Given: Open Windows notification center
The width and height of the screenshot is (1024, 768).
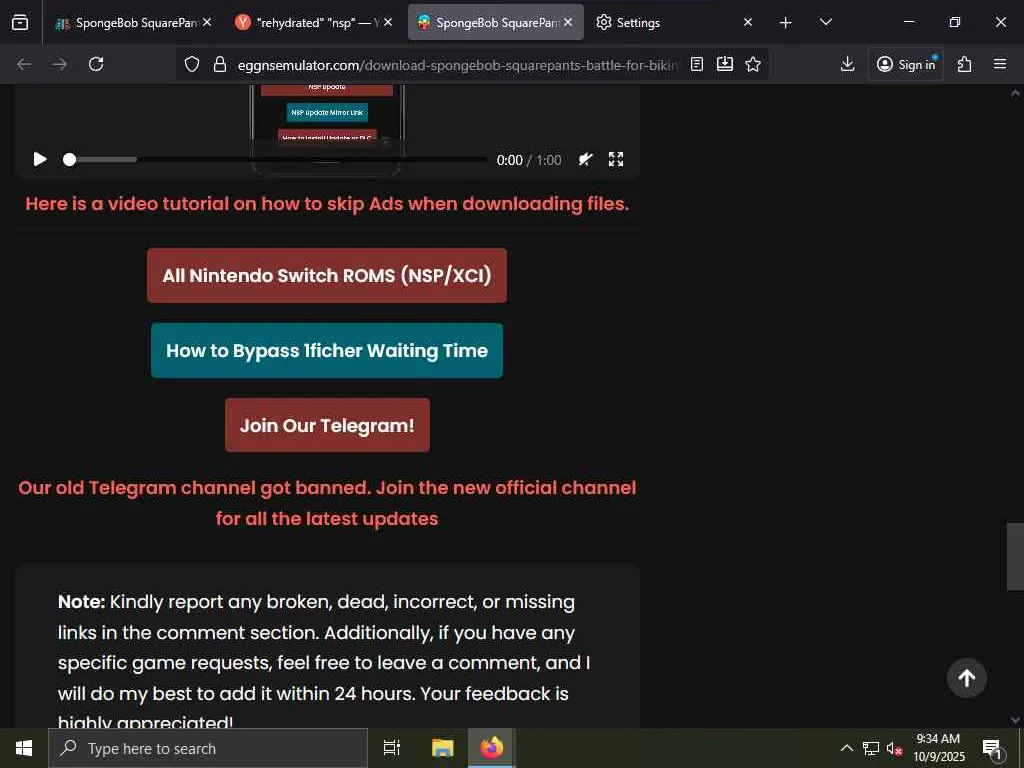Looking at the screenshot, I should pyautogui.click(x=993, y=748).
